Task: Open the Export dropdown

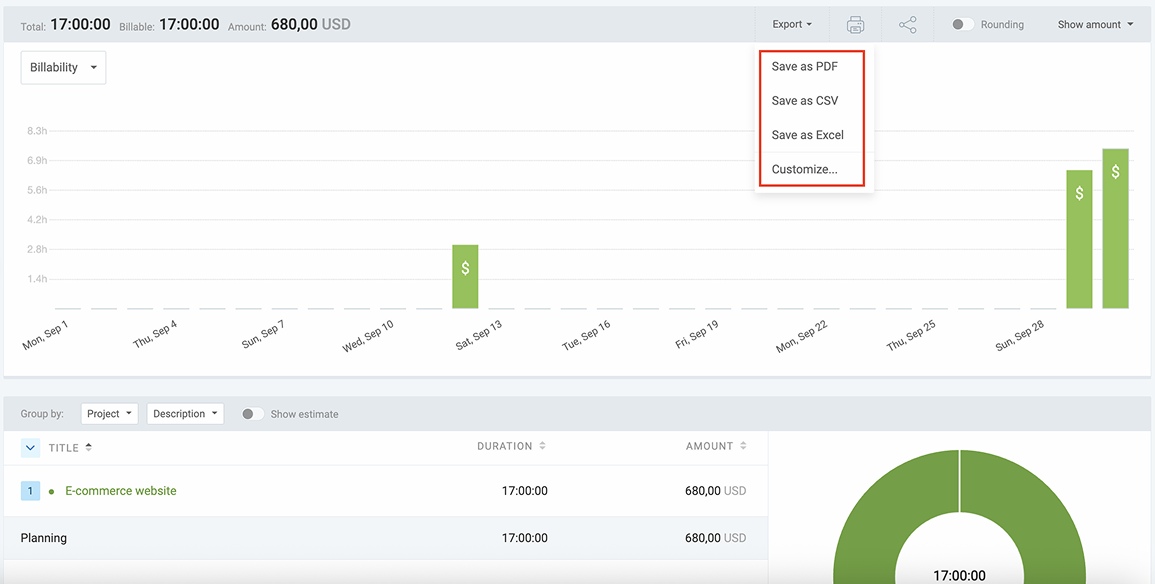Action: 791,23
